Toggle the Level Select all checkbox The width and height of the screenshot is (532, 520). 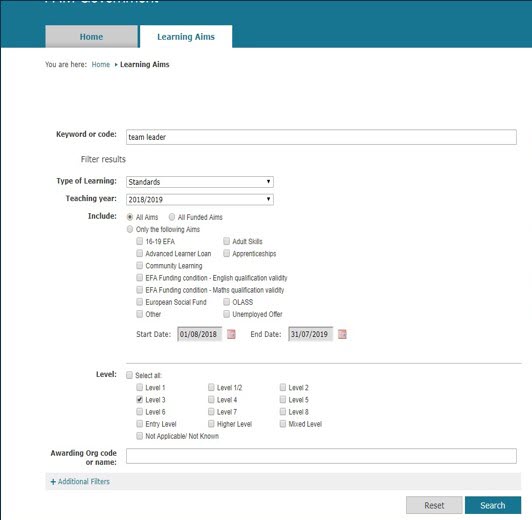tap(129, 375)
